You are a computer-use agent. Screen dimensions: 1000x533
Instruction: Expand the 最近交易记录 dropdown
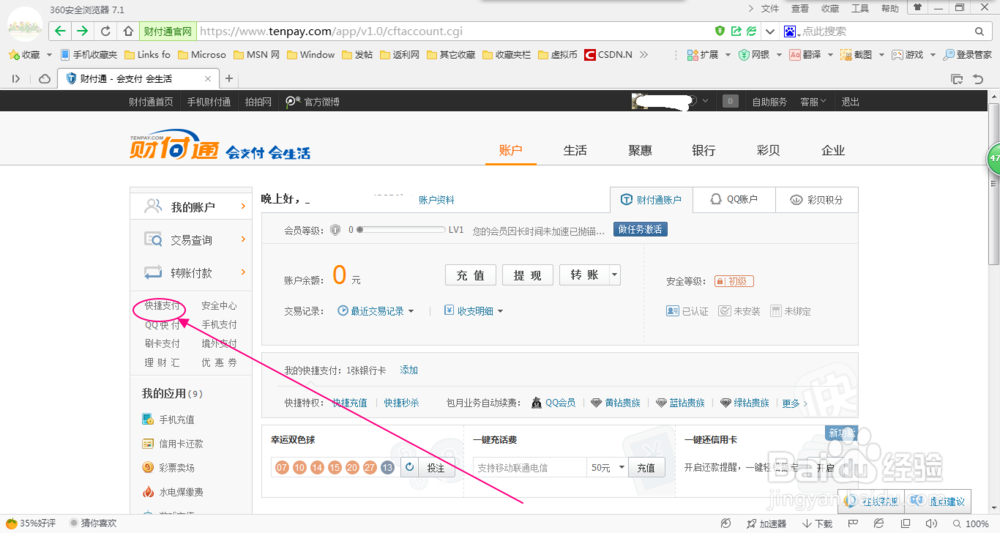[411, 311]
